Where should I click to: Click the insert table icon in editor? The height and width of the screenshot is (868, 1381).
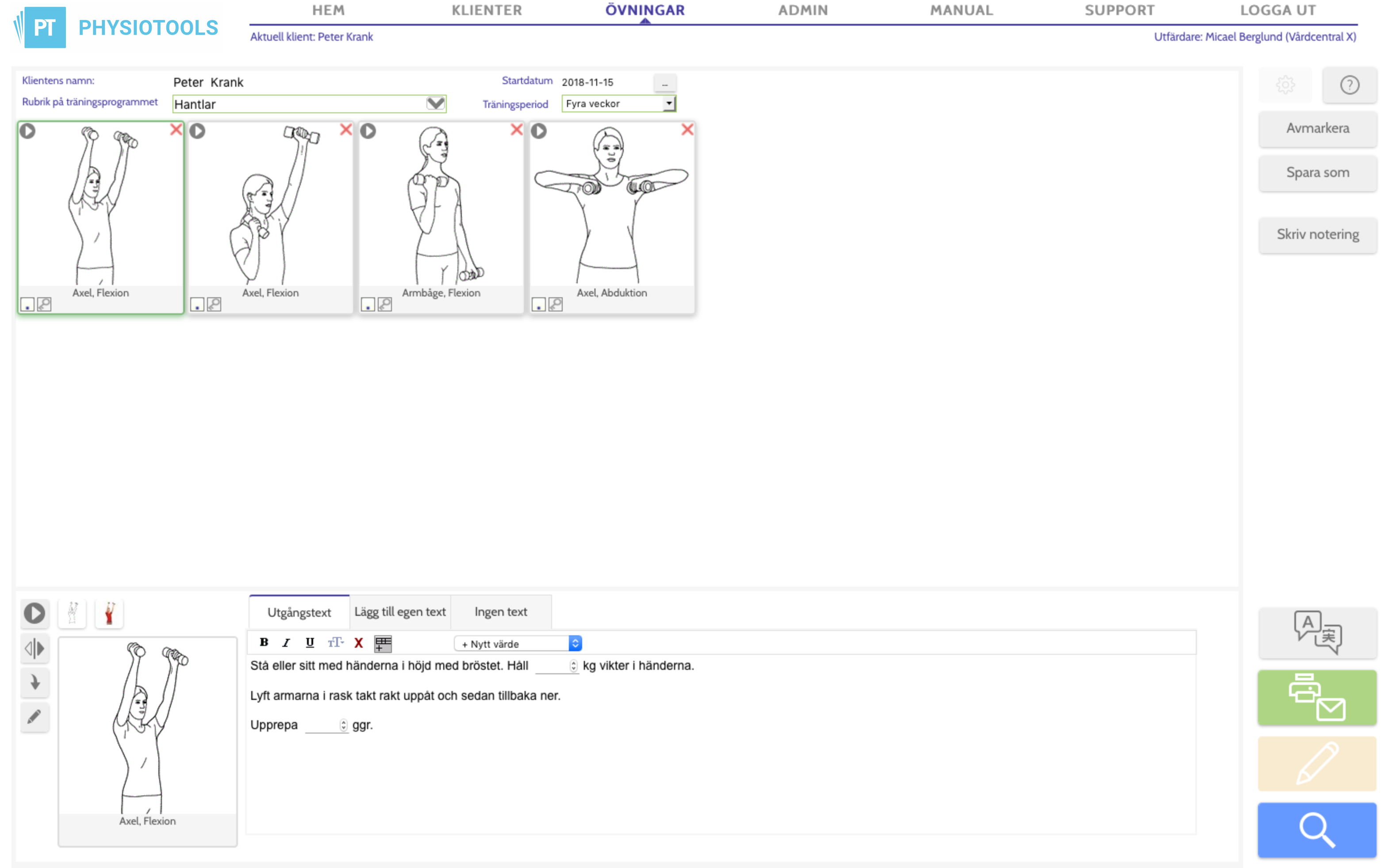click(383, 643)
